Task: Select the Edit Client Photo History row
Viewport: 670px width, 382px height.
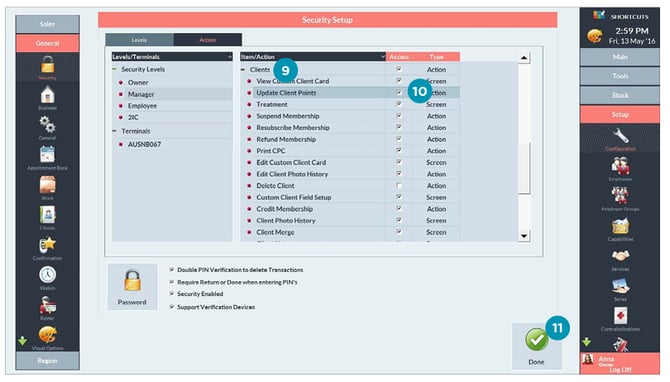Action: pyautogui.click(x=350, y=174)
